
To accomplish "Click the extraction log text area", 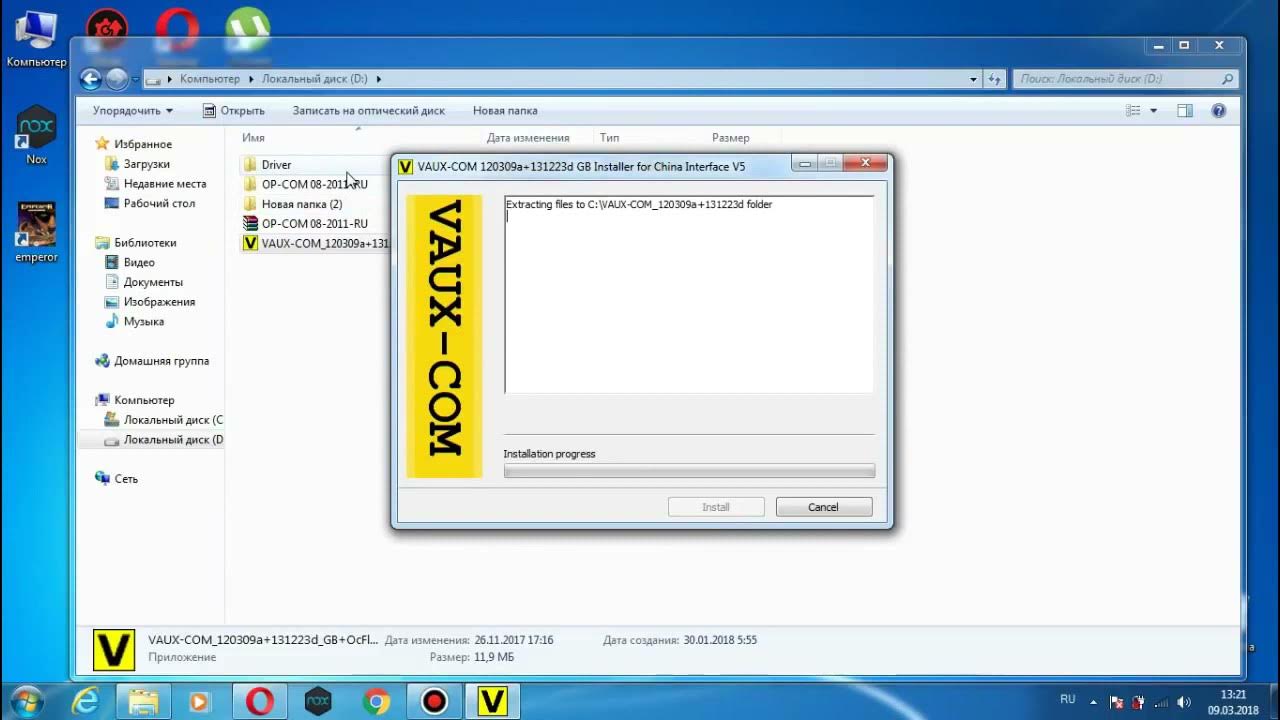I will click(689, 294).
